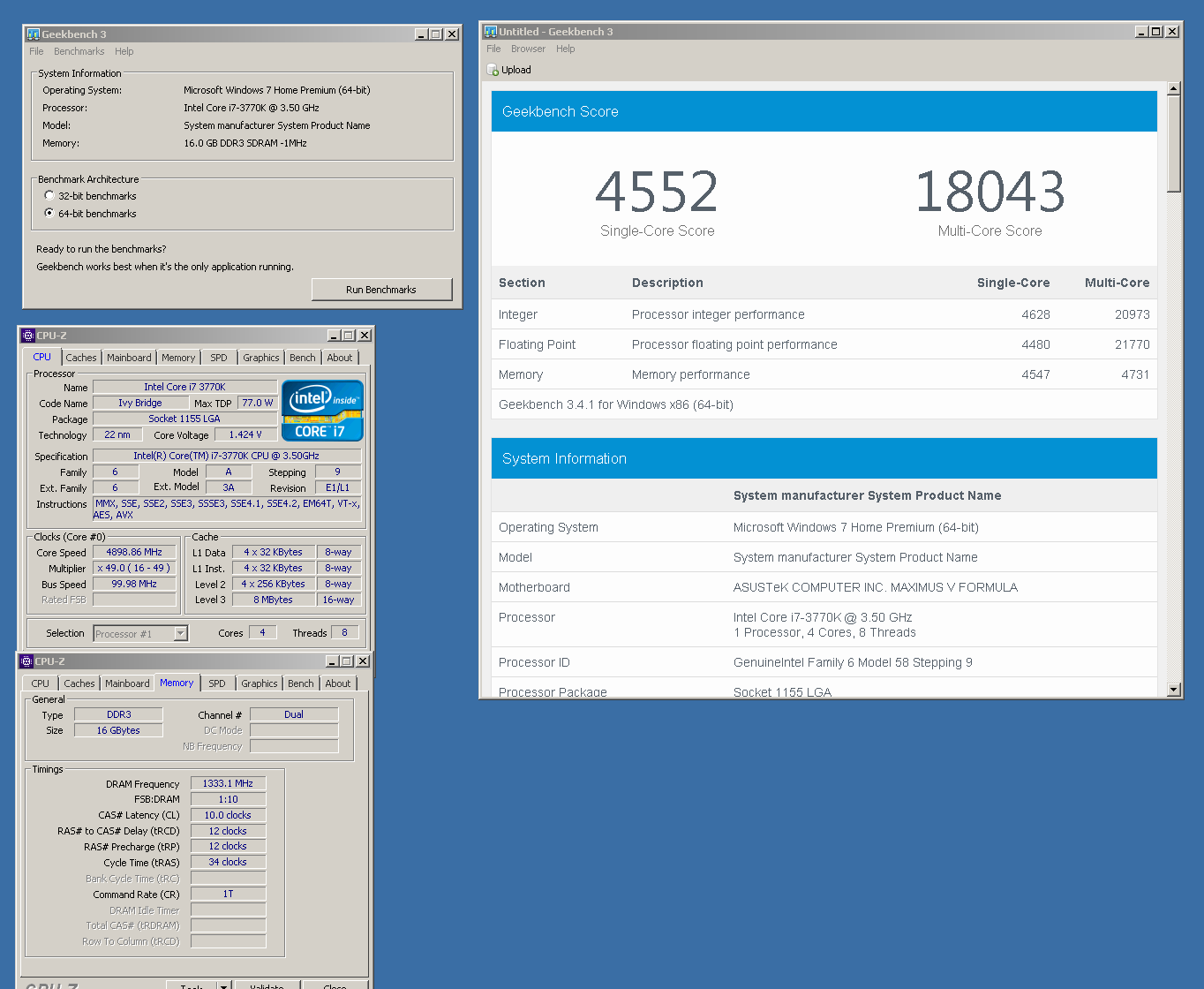
Task: Open Tools dropdown arrow in lower CPU-Z
Action: pyautogui.click(x=224, y=986)
